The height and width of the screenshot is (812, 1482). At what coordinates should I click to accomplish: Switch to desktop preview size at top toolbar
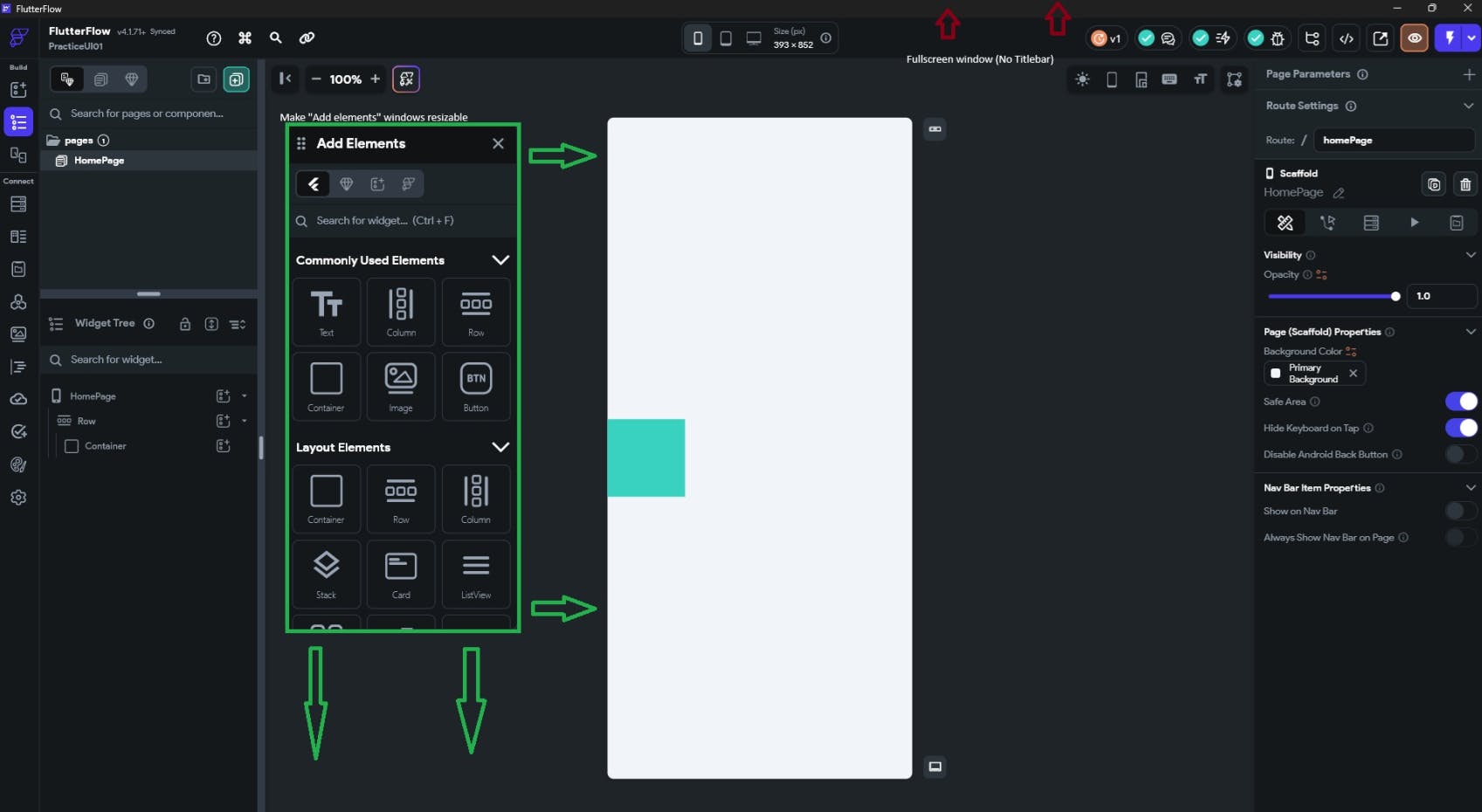pyautogui.click(x=753, y=38)
